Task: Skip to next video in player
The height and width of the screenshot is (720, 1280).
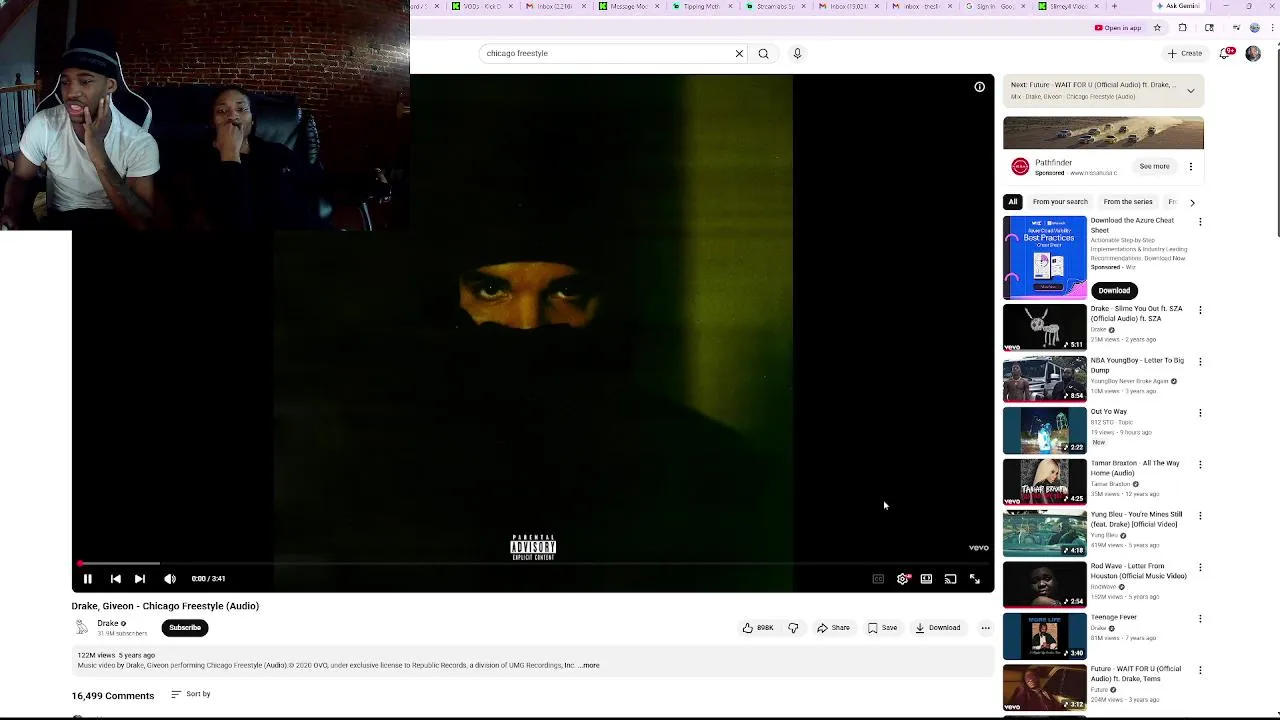Action: click(x=140, y=579)
